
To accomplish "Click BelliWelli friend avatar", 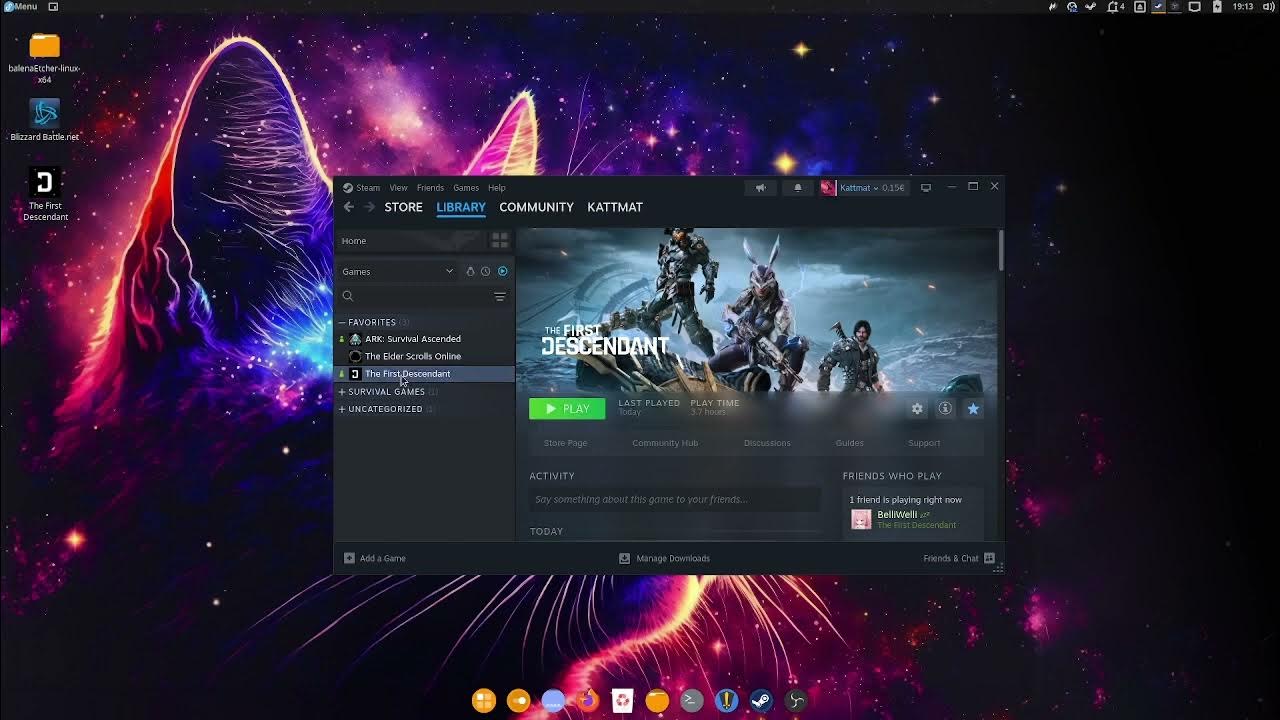I will click(x=861, y=519).
